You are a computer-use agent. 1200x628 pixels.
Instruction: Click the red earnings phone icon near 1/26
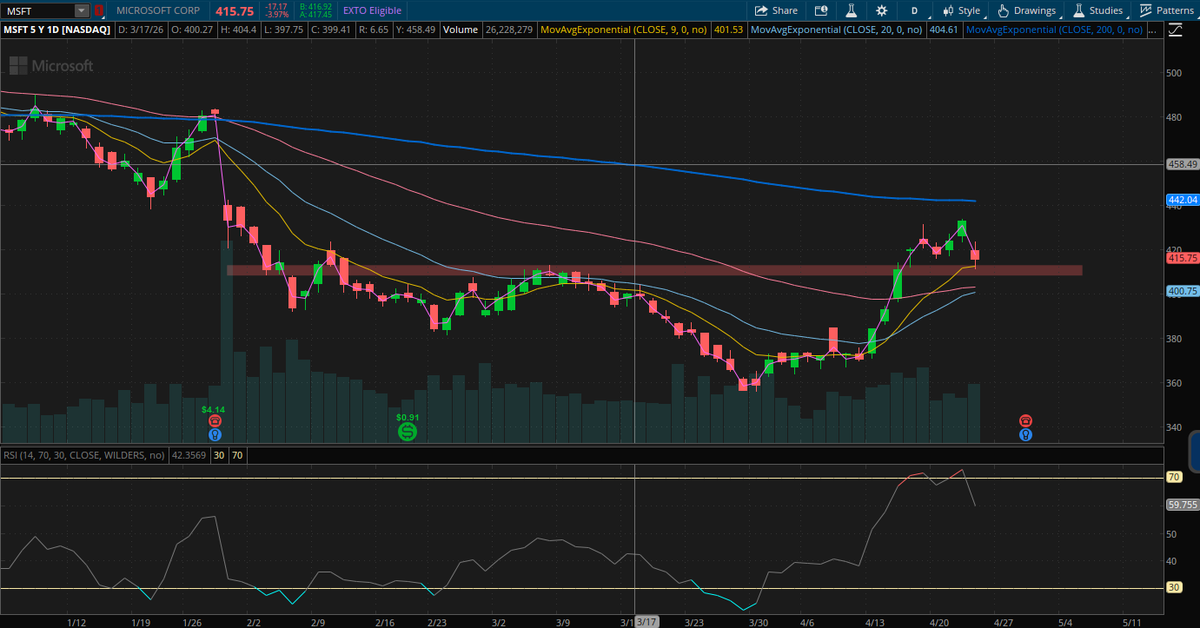point(213,421)
